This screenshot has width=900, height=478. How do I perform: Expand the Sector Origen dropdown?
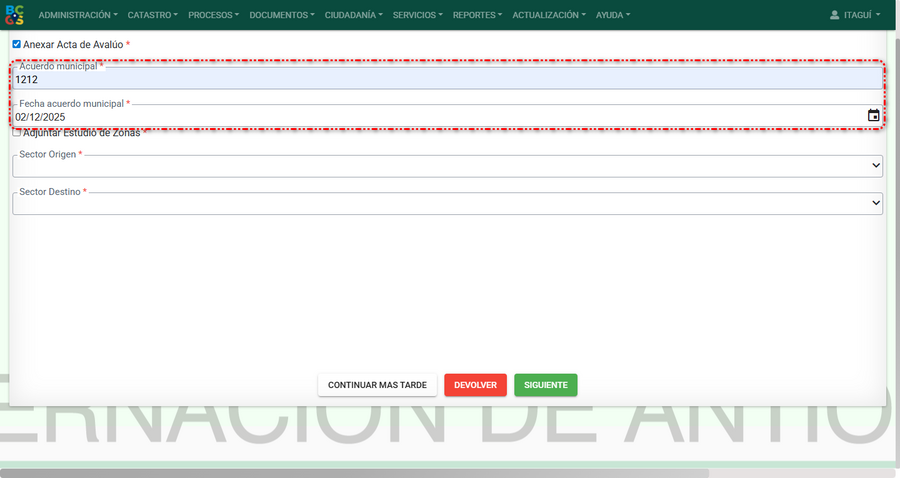(447, 166)
